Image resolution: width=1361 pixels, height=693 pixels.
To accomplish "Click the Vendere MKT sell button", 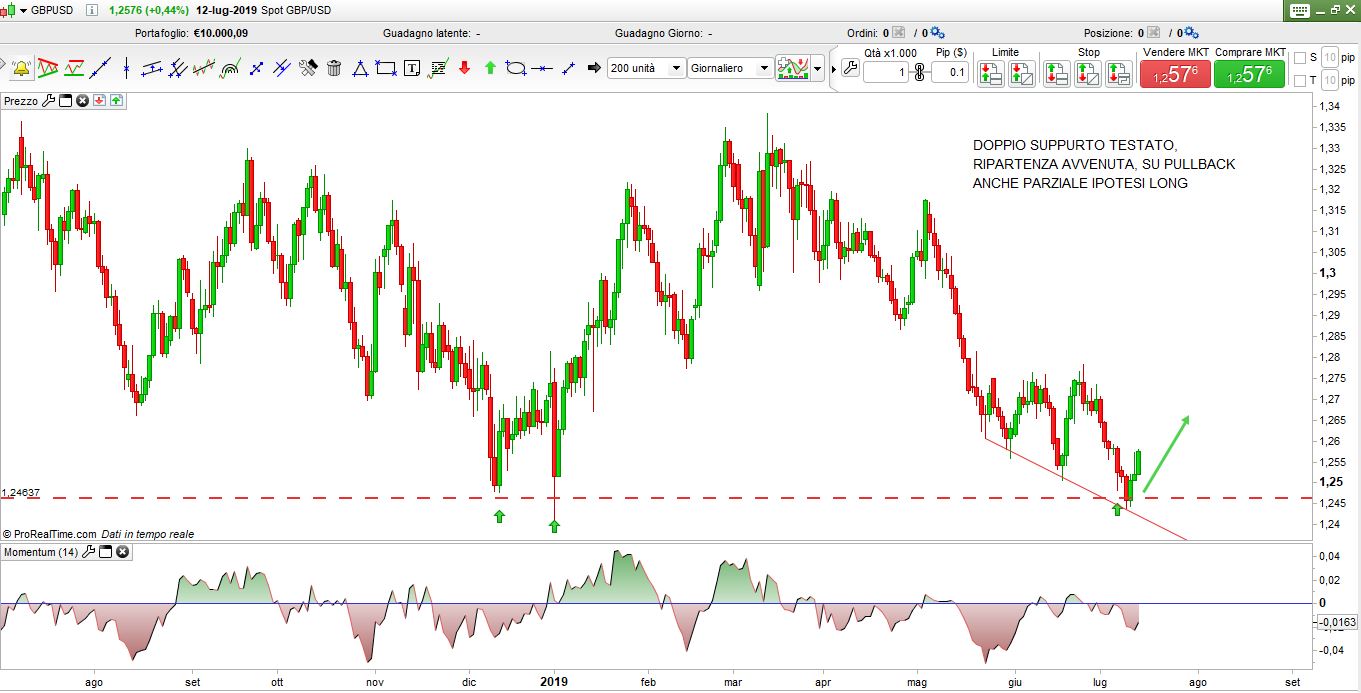I will [1175, 74].
